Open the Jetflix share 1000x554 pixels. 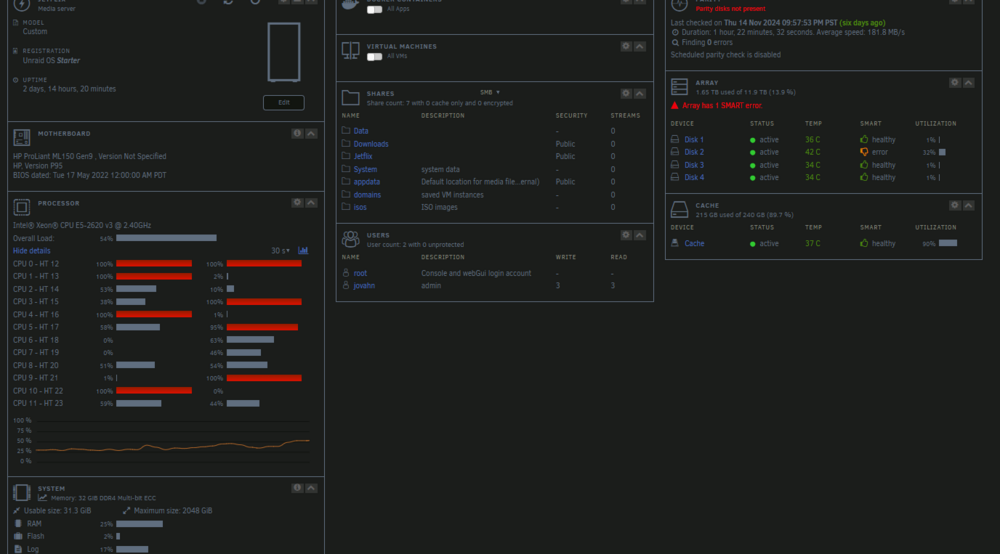coord(363,156)
